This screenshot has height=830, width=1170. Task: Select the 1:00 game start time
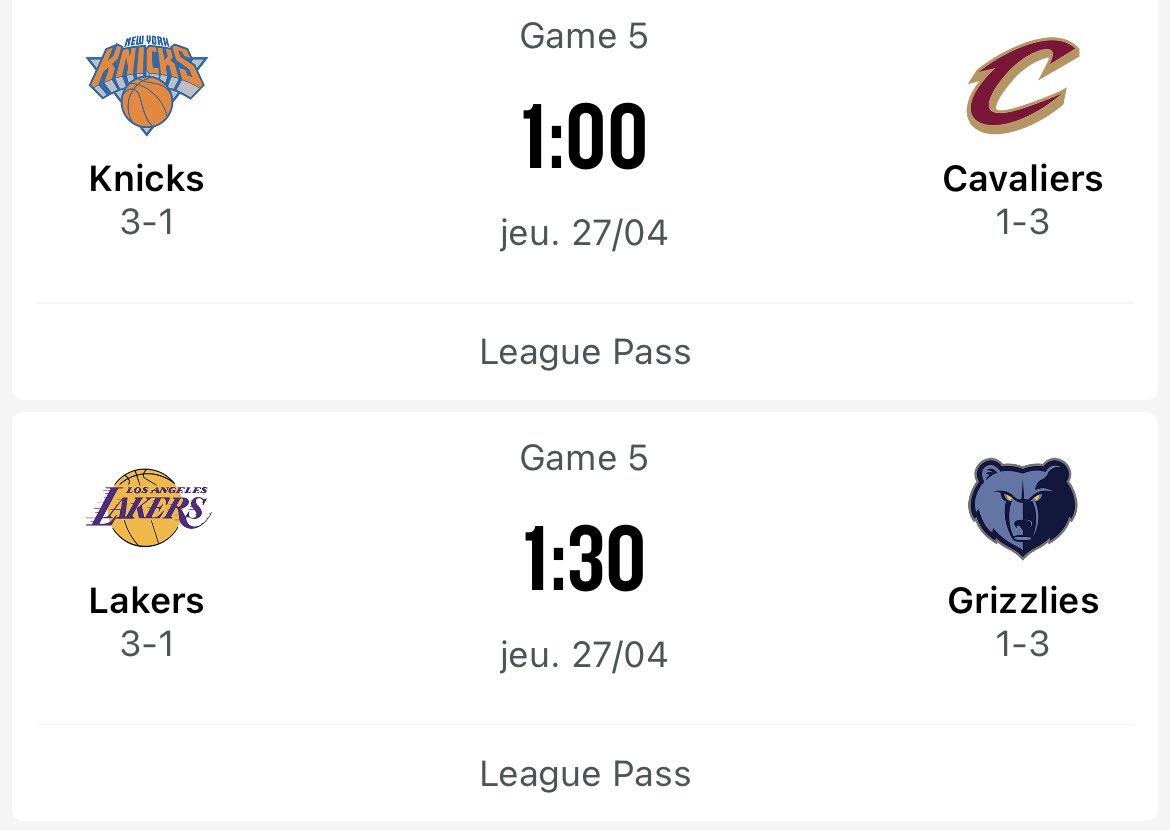(584, 137)
